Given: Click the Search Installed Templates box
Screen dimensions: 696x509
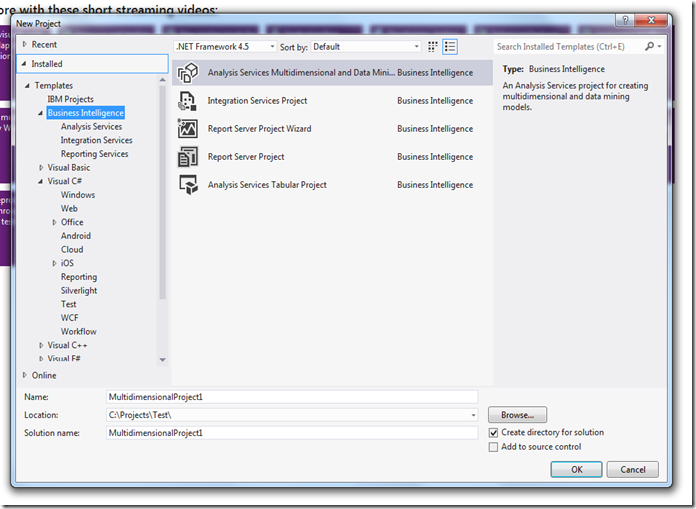Looking at the screenshot, I should point(568,47).
